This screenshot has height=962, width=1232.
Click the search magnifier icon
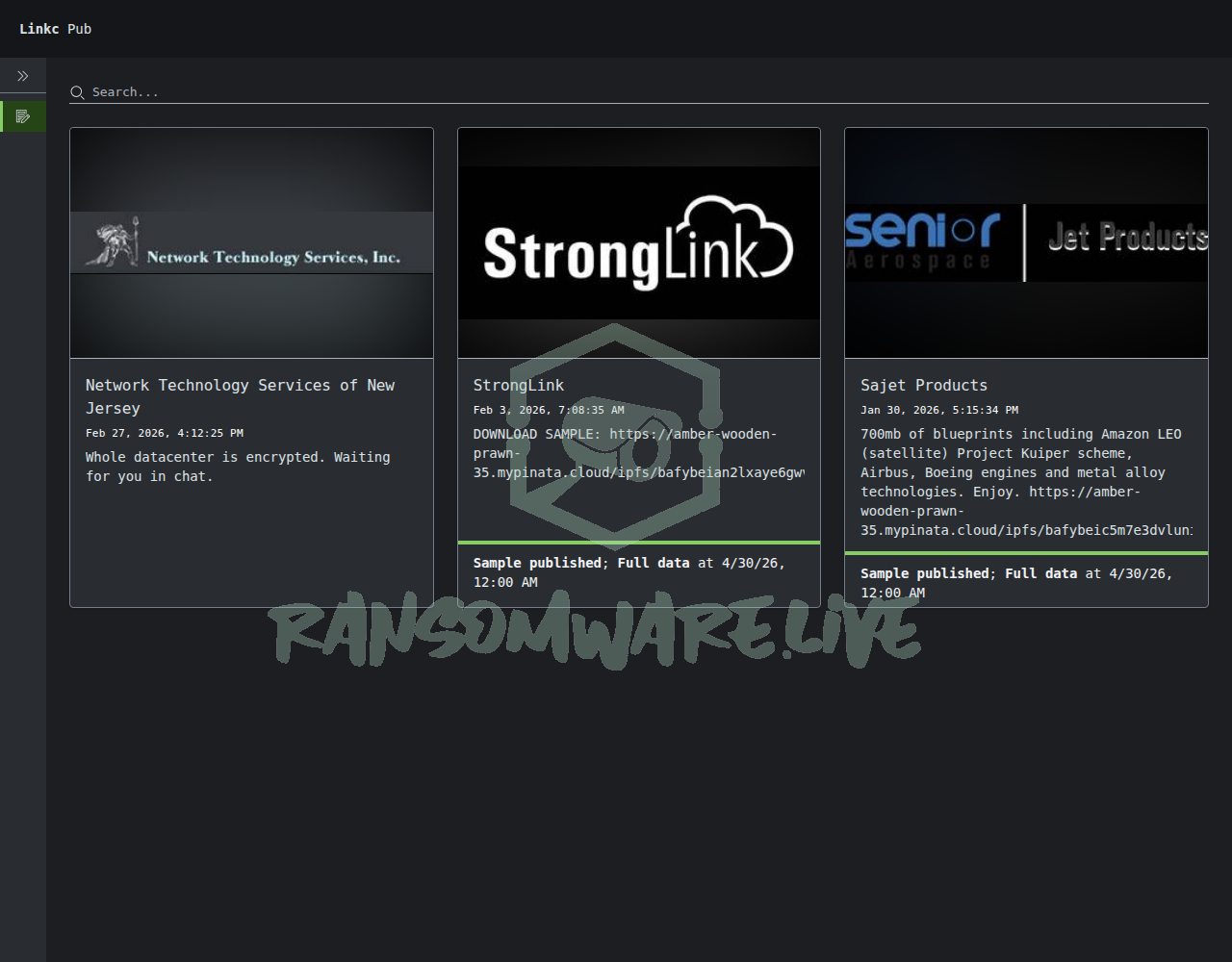pyautogui.click(x=77, y=92)
